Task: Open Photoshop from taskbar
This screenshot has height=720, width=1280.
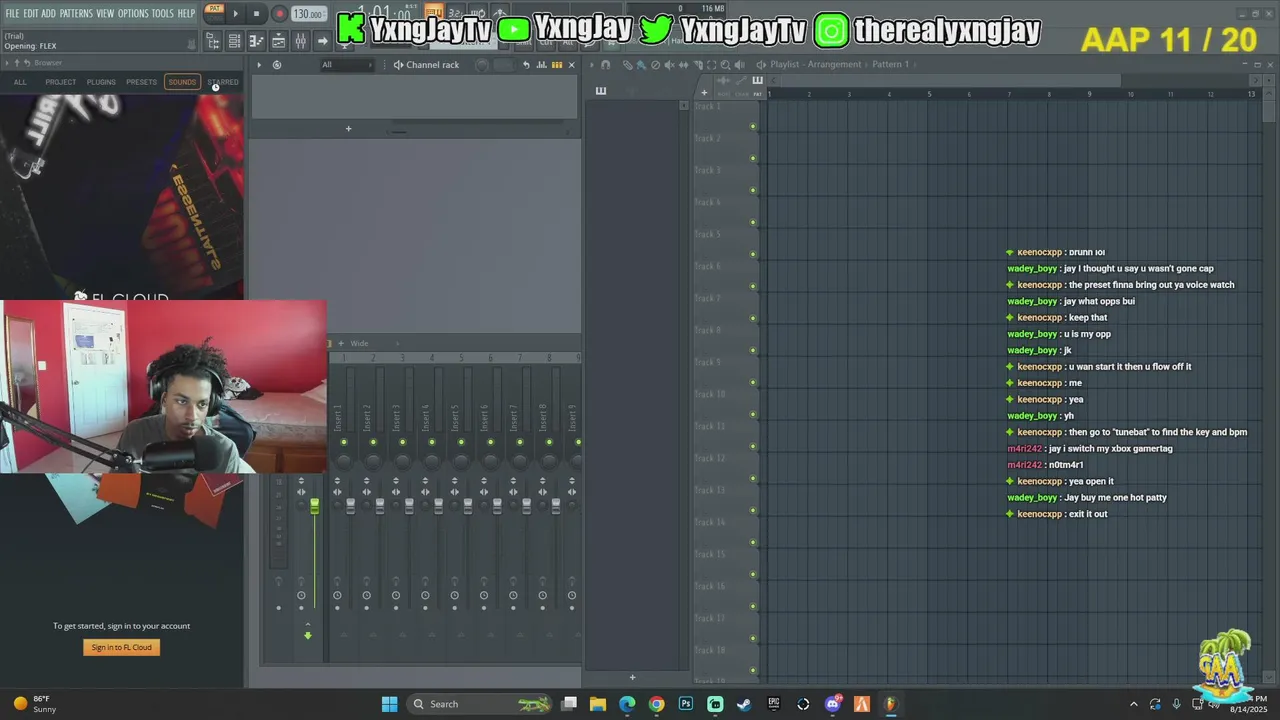Action: [686, 704]
